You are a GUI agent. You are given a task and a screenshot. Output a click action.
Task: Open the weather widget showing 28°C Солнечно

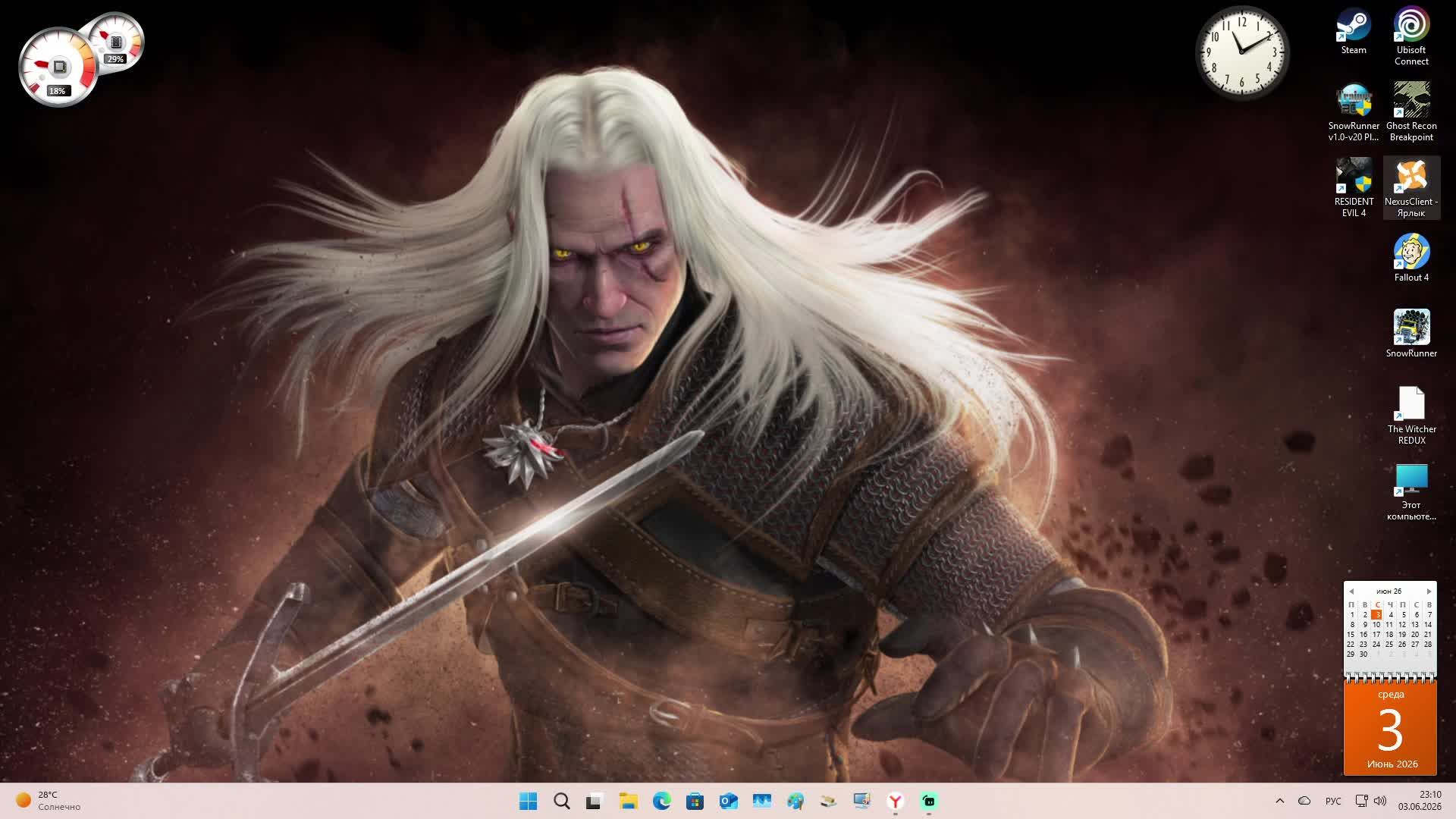tap(49, 801)
